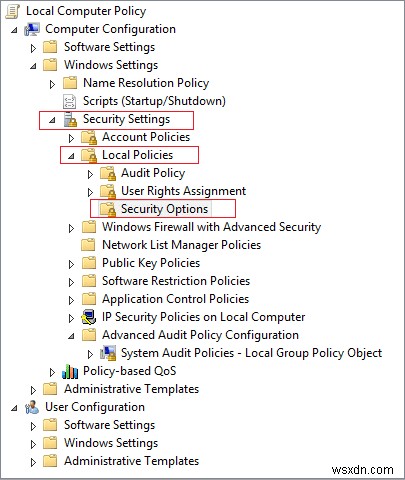Click Computer Configuration's Windows Settings folder icon
This screenshot has height=480, width=405.
50,65
